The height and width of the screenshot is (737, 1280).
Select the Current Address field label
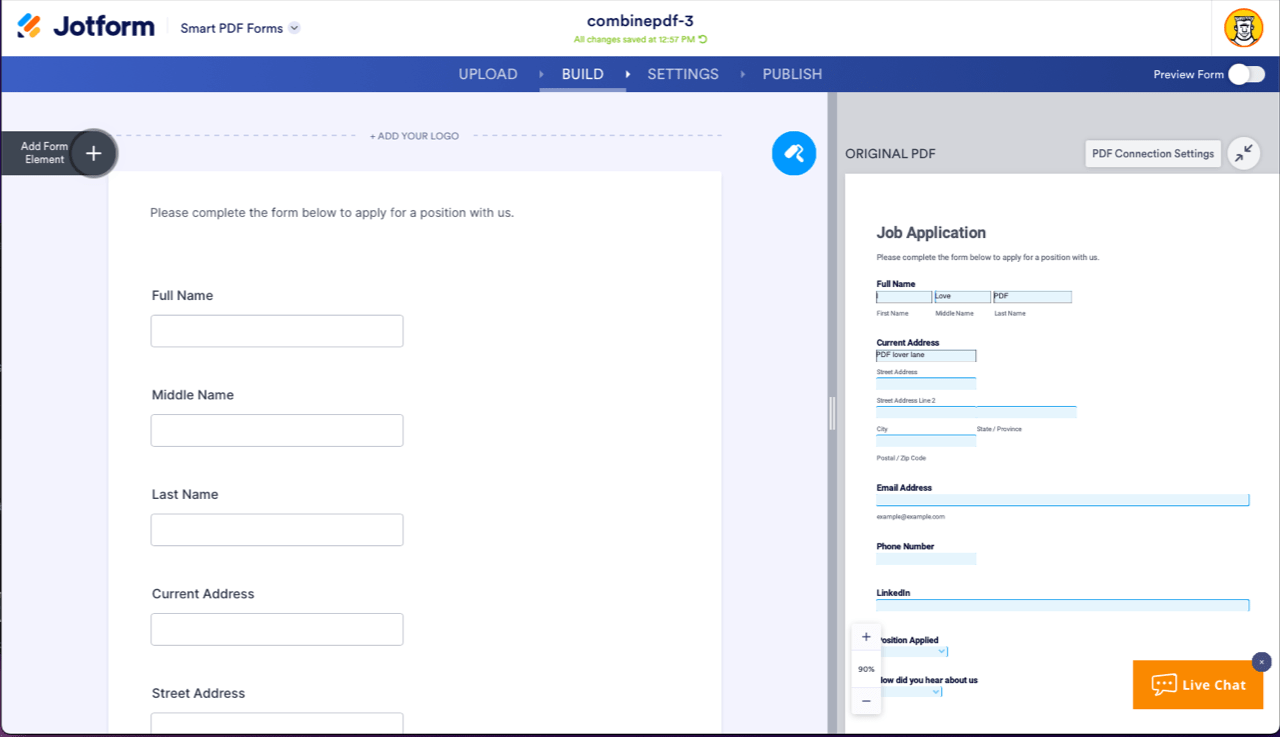pos(203,594)
